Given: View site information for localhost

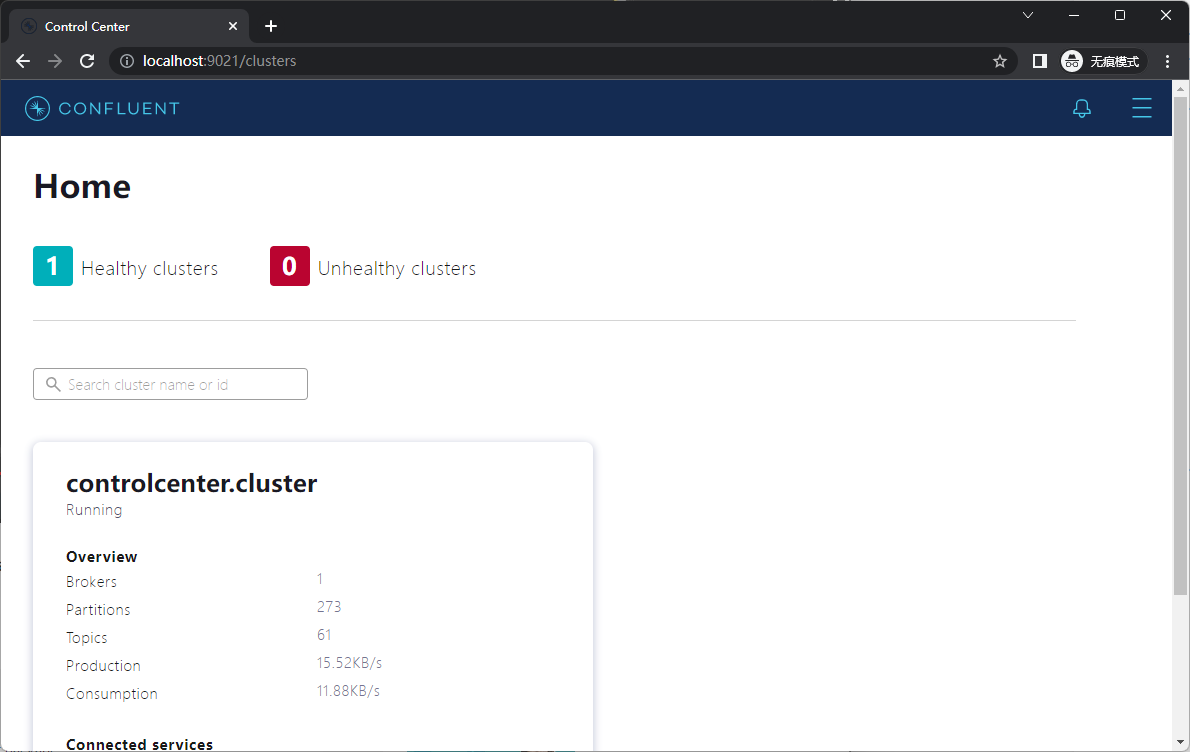Looking at the screenshot, I should point(127,61).
